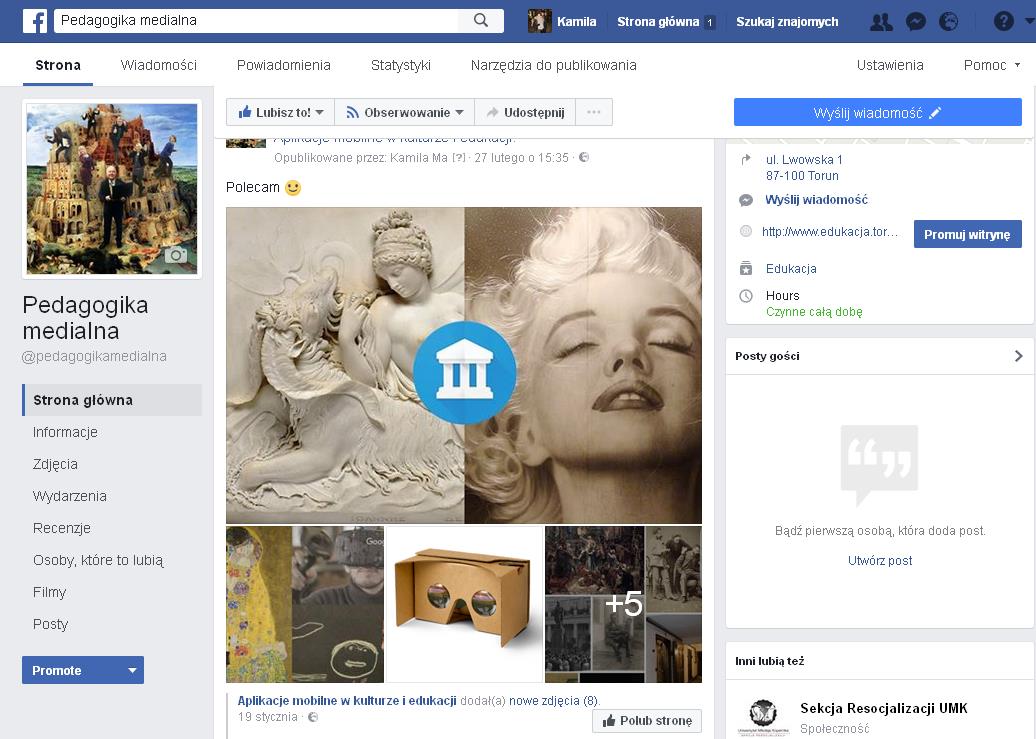Open the Promote dropdown arrow
The image size is (1036, 739).
point(132,670)
